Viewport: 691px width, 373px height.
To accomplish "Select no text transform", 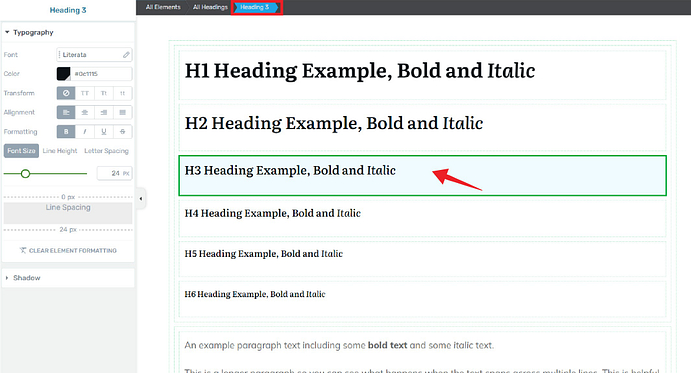I will [66, 93].
